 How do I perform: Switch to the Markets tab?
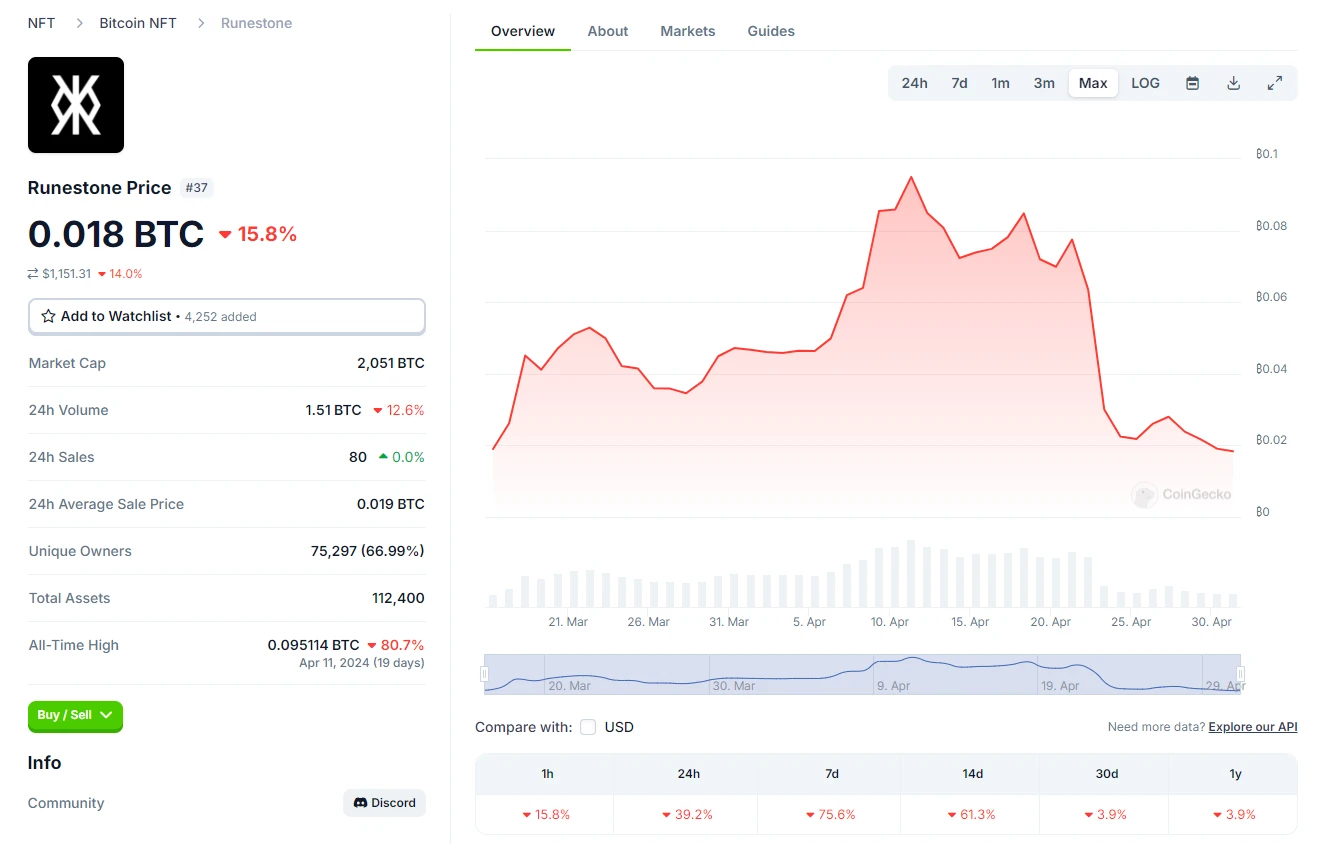click(687, 31)
